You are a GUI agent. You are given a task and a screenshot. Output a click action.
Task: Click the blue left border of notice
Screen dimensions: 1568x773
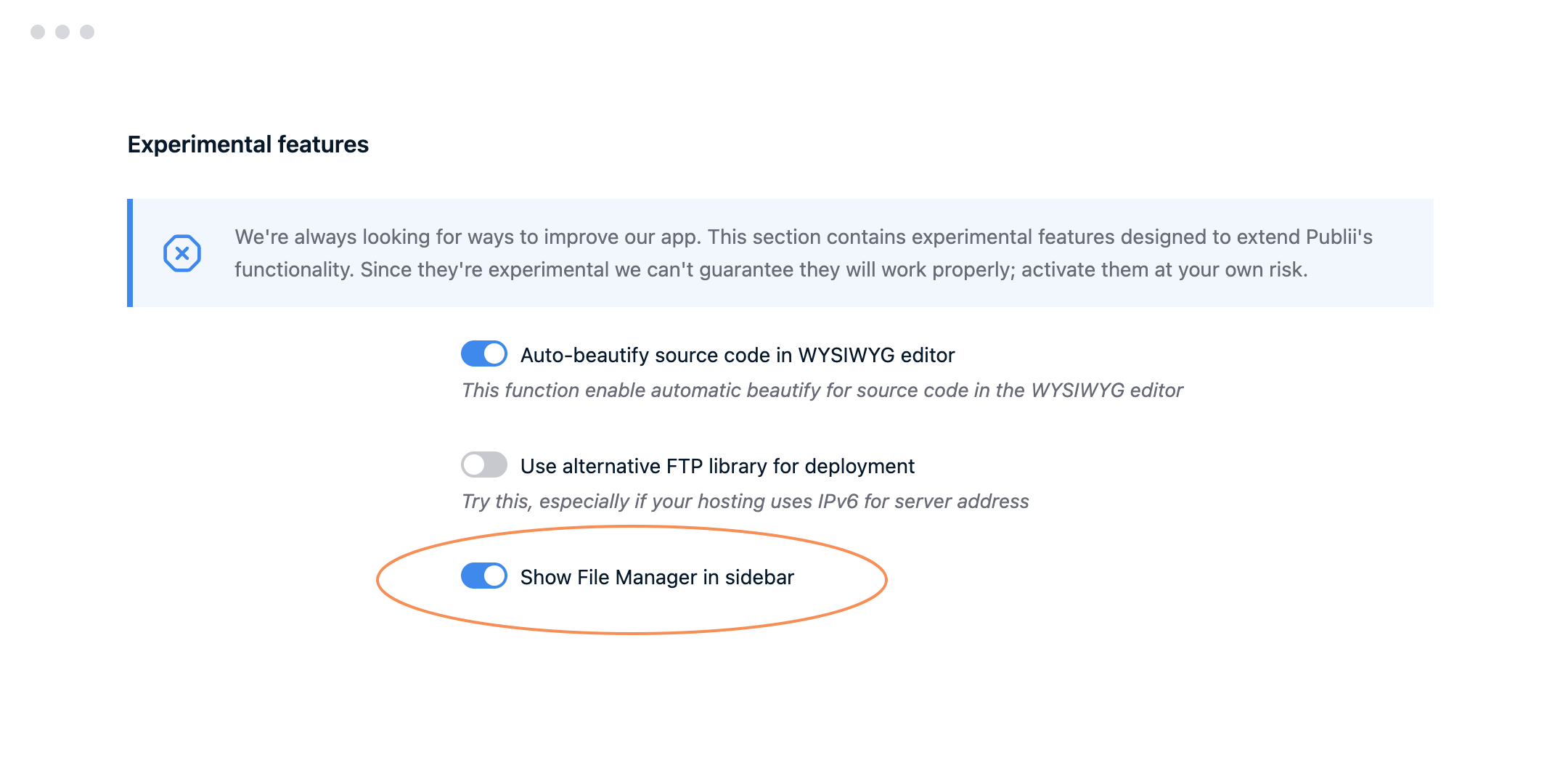(130, 253)
